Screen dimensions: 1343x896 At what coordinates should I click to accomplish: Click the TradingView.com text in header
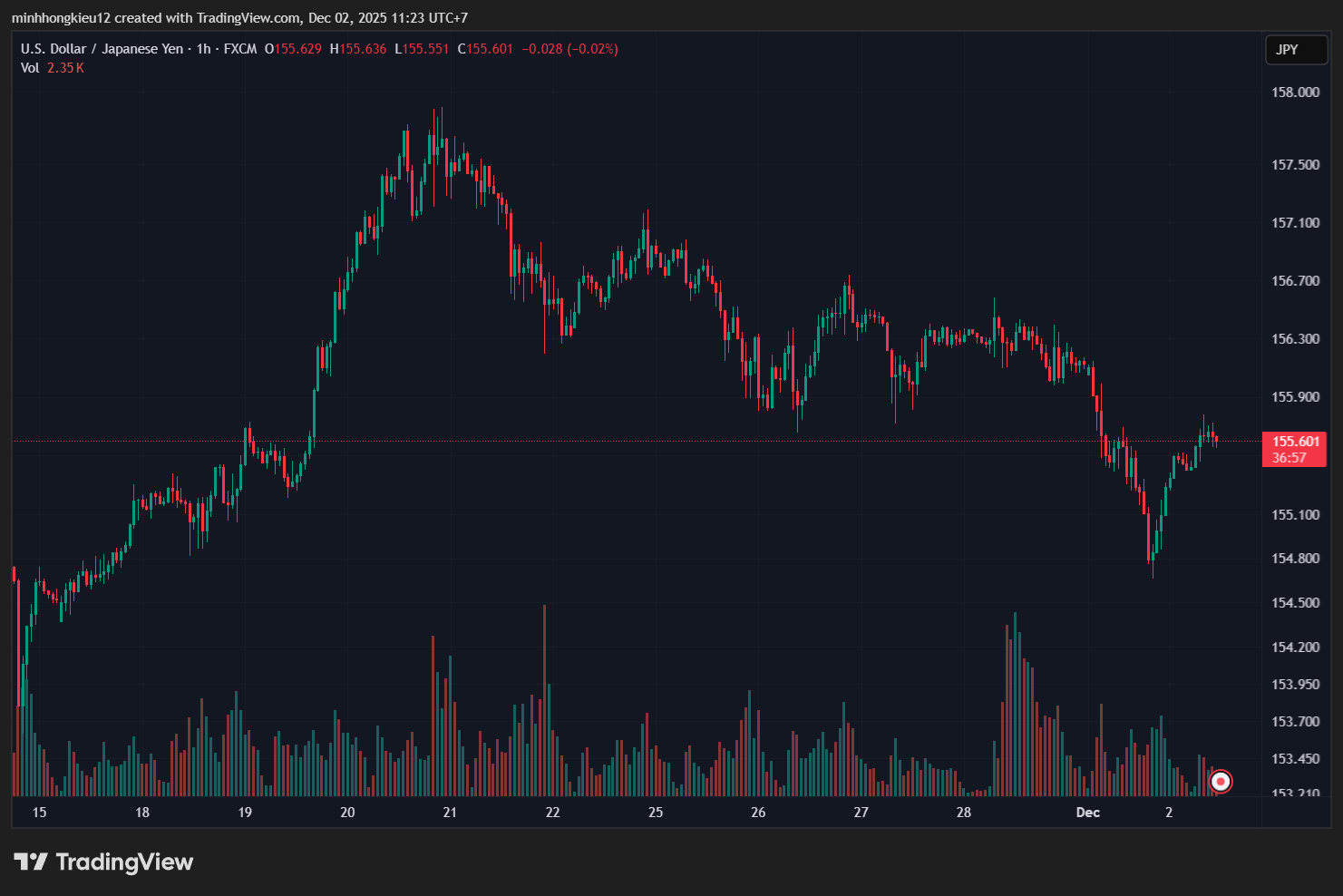(x=248, y=18)
